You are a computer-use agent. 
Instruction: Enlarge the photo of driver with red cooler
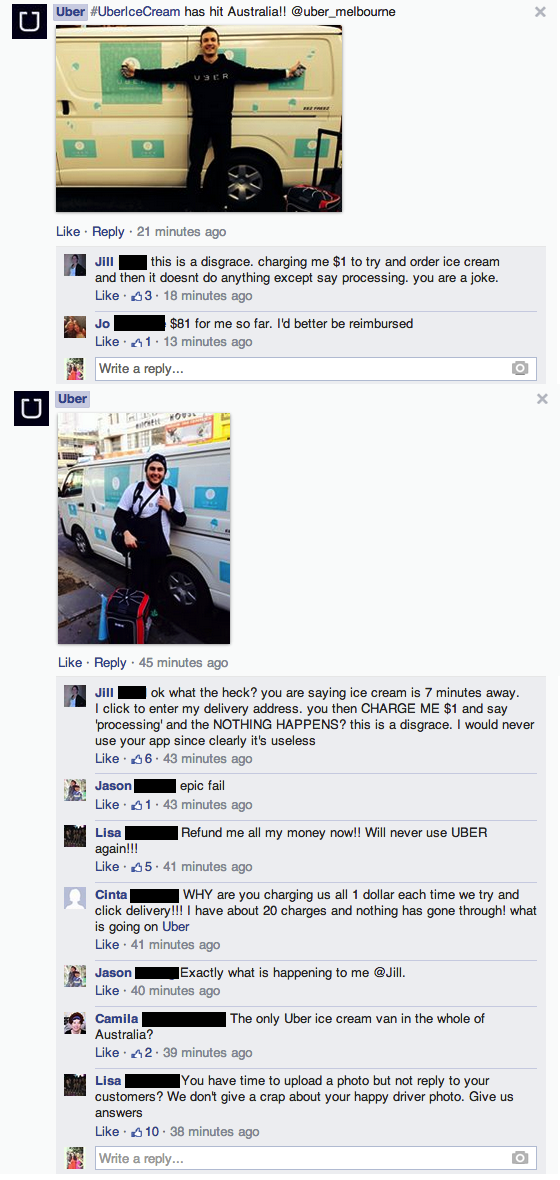click(x=144, y=528)
